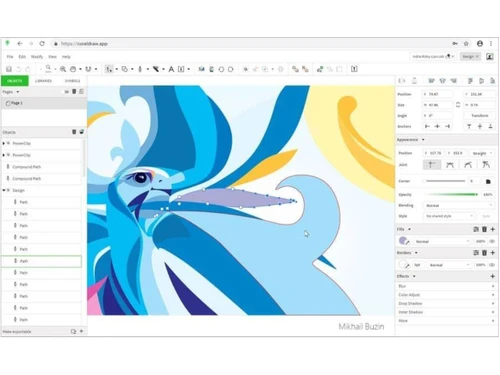Switch to the Libraries tab
The height and width of the screenshot is (375, 500).
tap(43, 81)
